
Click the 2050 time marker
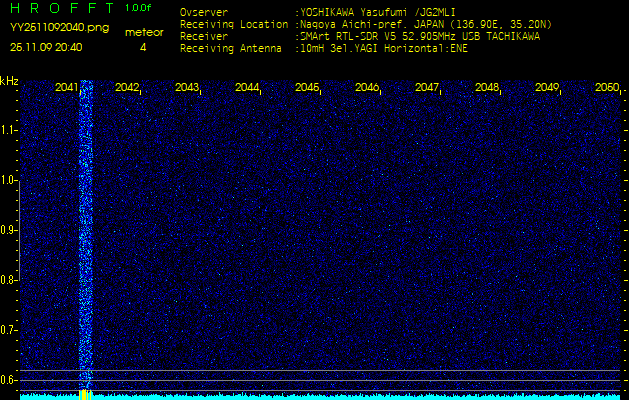point(606,88)
